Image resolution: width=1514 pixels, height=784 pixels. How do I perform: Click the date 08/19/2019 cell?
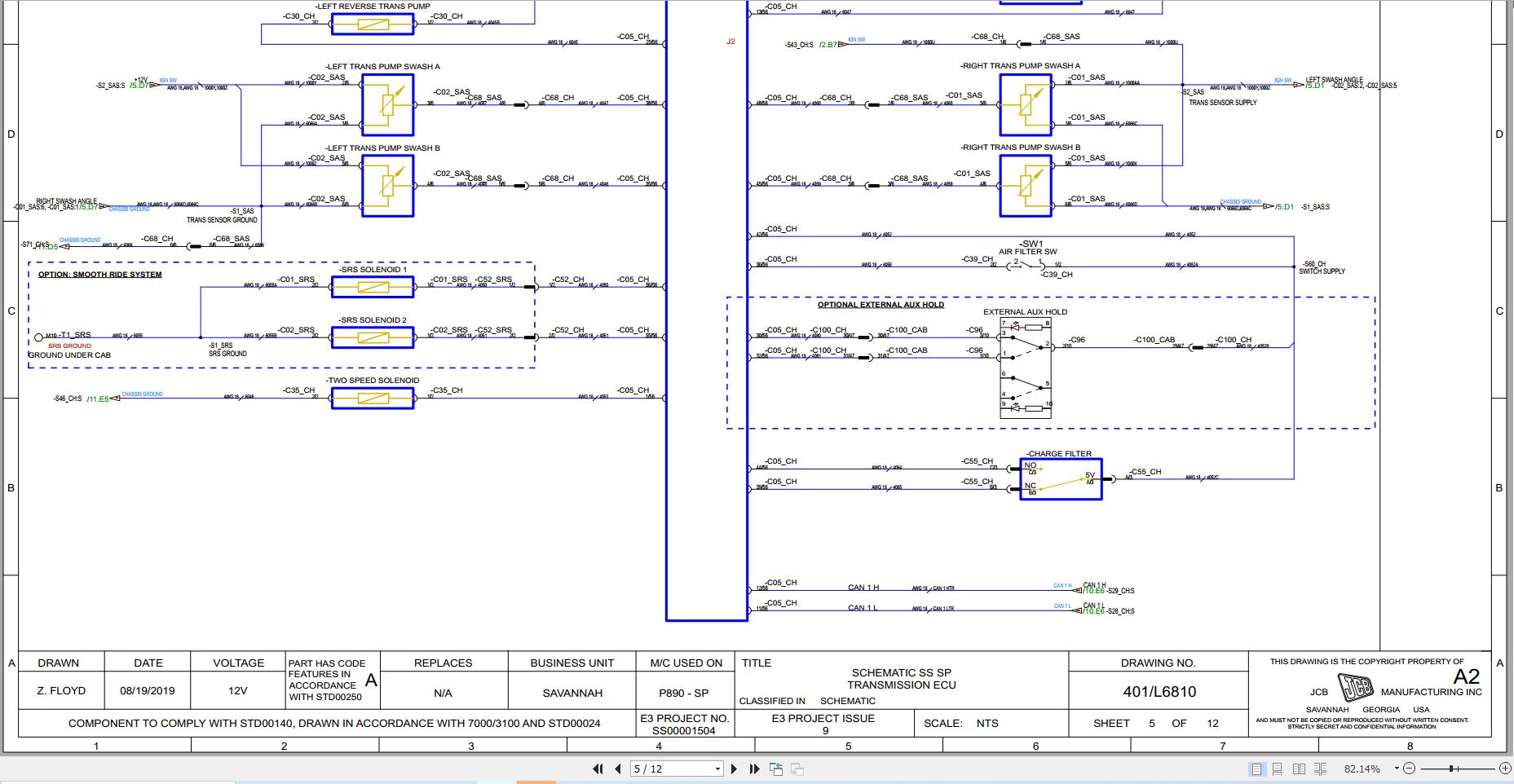[x=148, y=690]
